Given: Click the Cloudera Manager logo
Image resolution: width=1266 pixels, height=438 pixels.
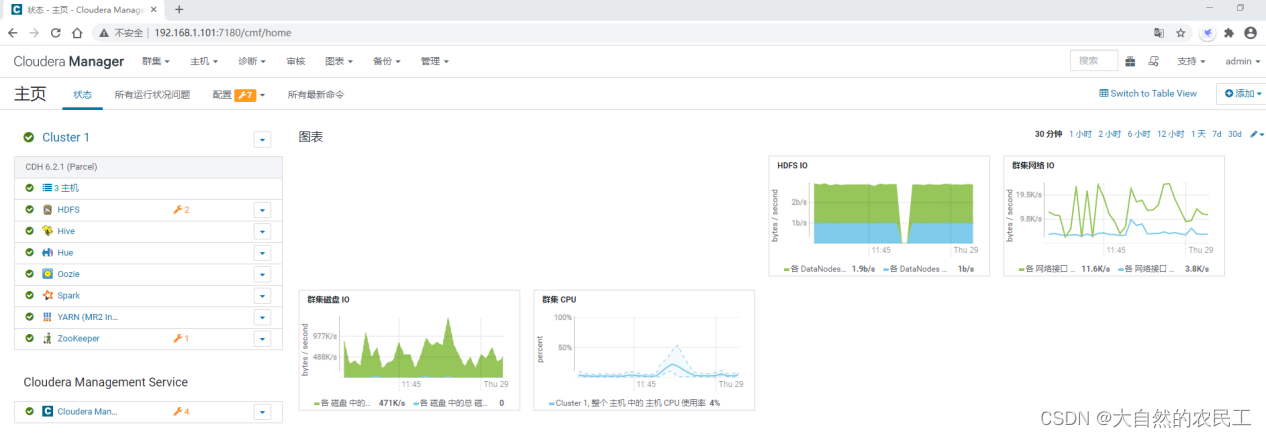Looking at the screenshot, I should (68, 61).
